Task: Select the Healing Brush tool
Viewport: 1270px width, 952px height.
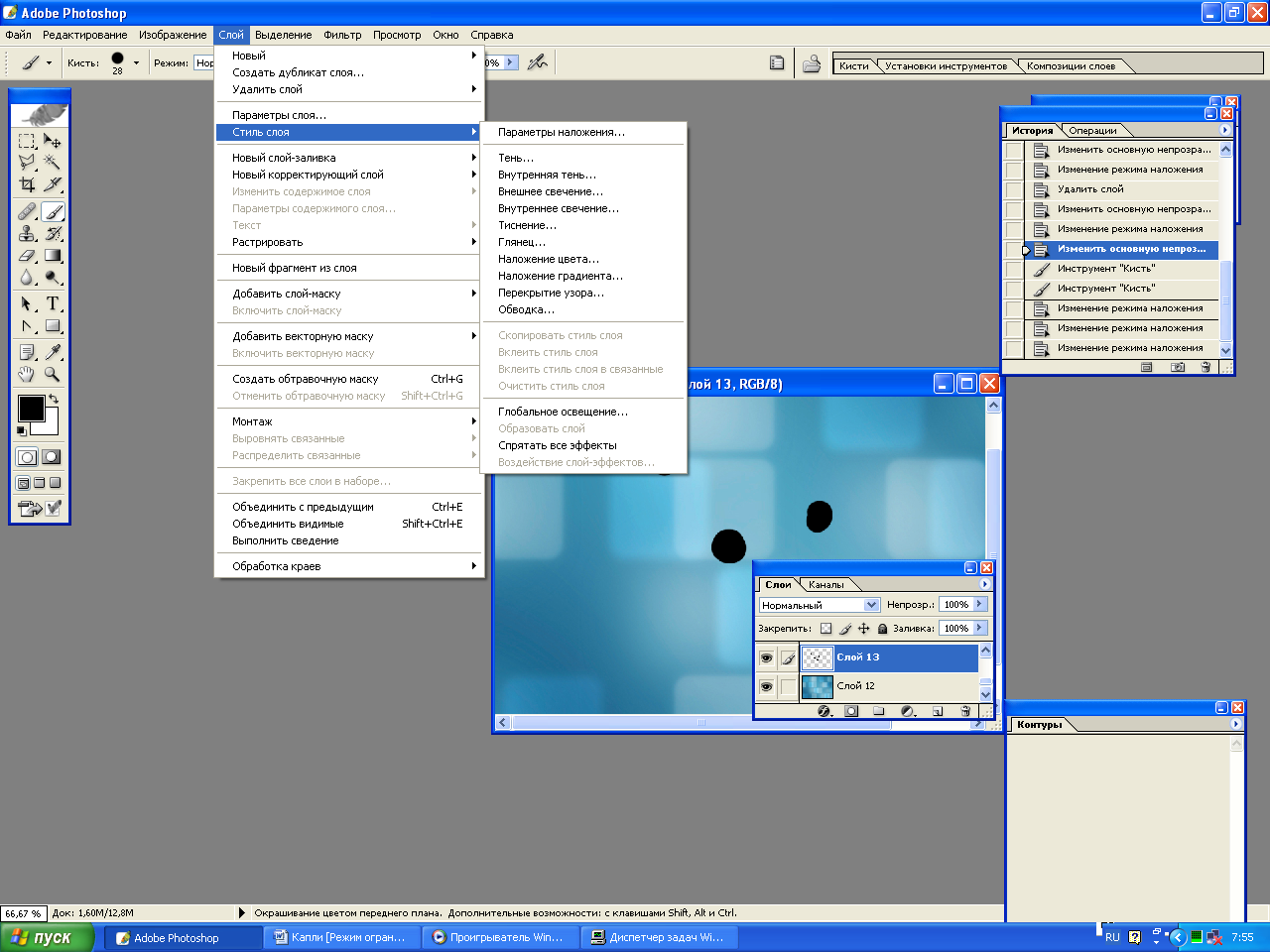Action: coord(28,211)
